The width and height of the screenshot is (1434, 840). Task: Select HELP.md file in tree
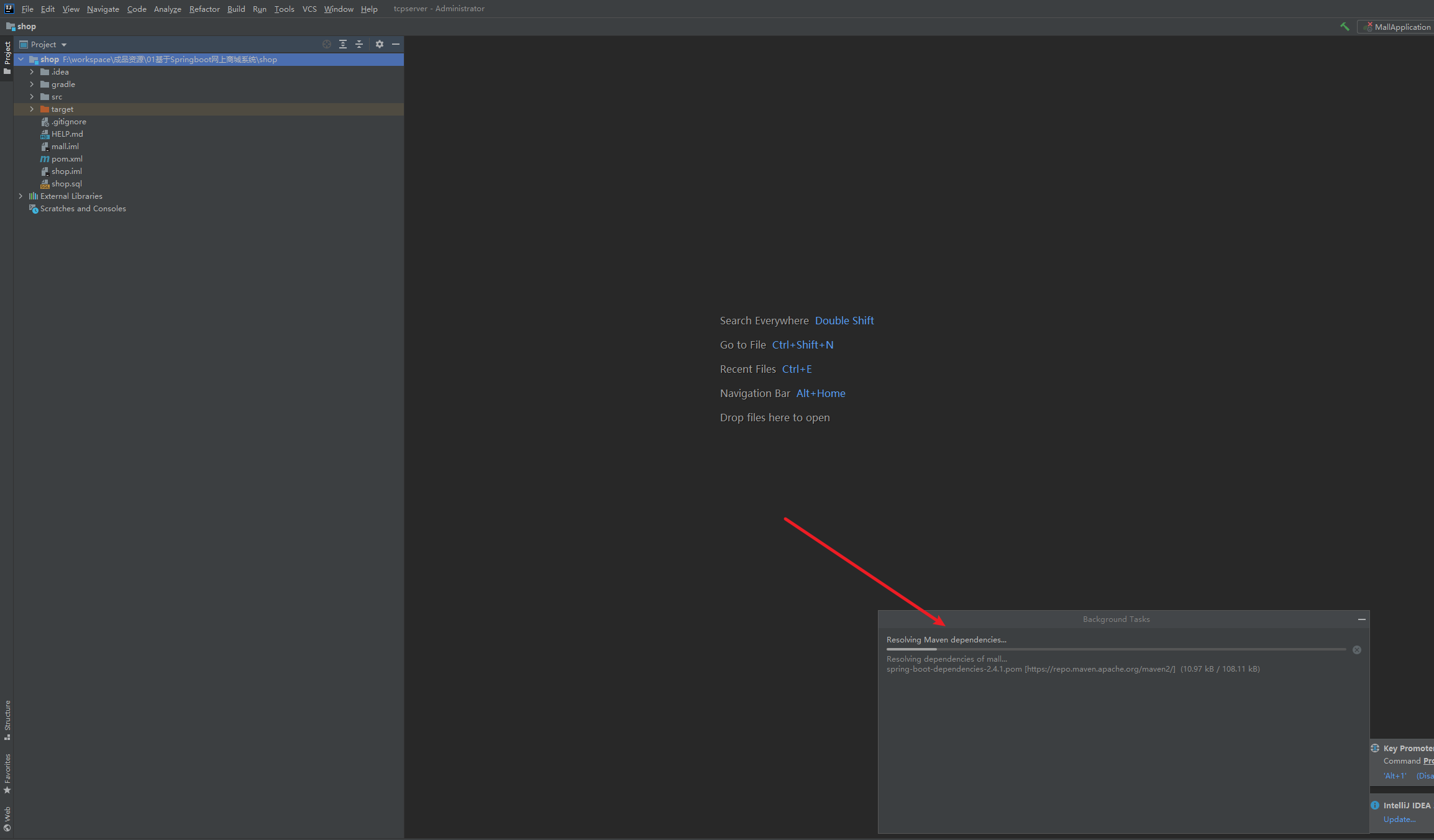(x=67, y=134)
